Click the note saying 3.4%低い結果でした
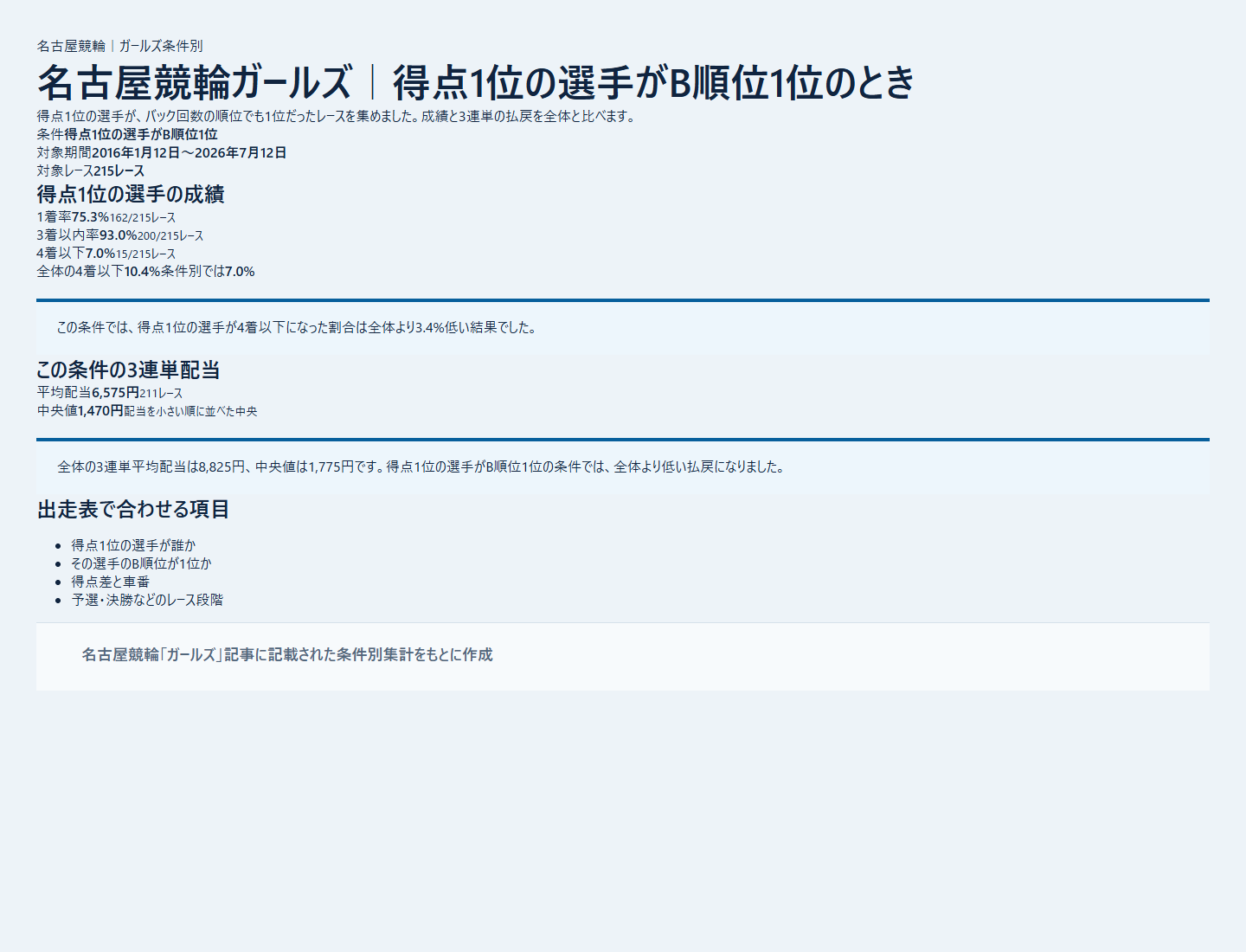The image size is (1246, 952). [x=297, y=327]
